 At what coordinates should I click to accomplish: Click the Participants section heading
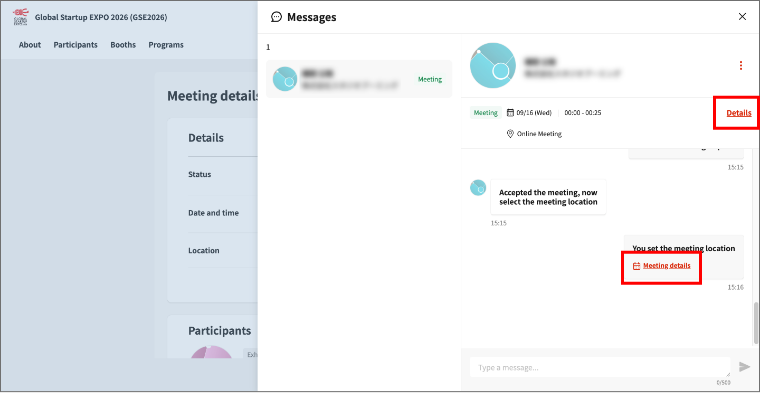[220, 330]
